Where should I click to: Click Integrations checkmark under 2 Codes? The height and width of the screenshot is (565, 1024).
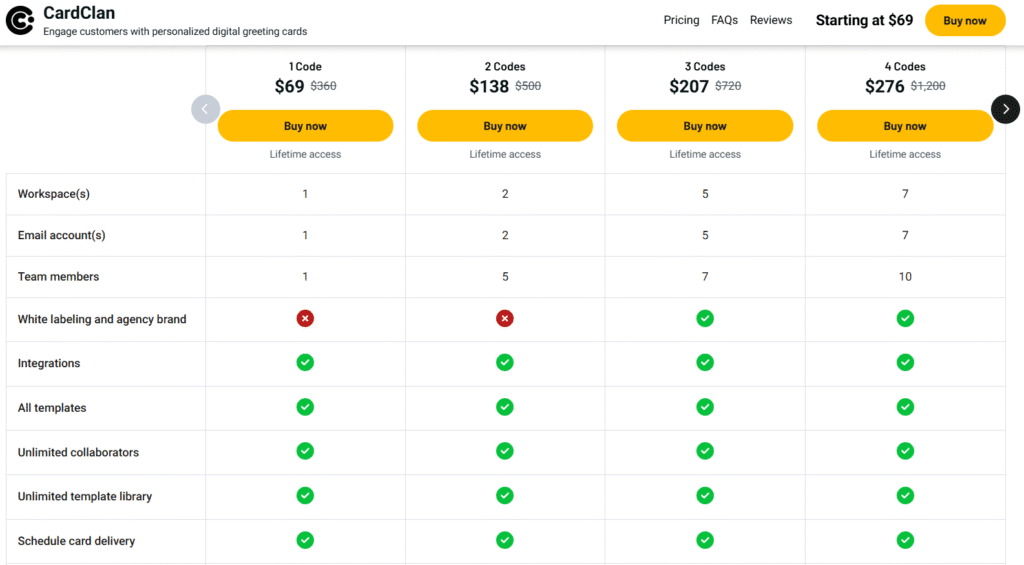click(x=505, y=363)
